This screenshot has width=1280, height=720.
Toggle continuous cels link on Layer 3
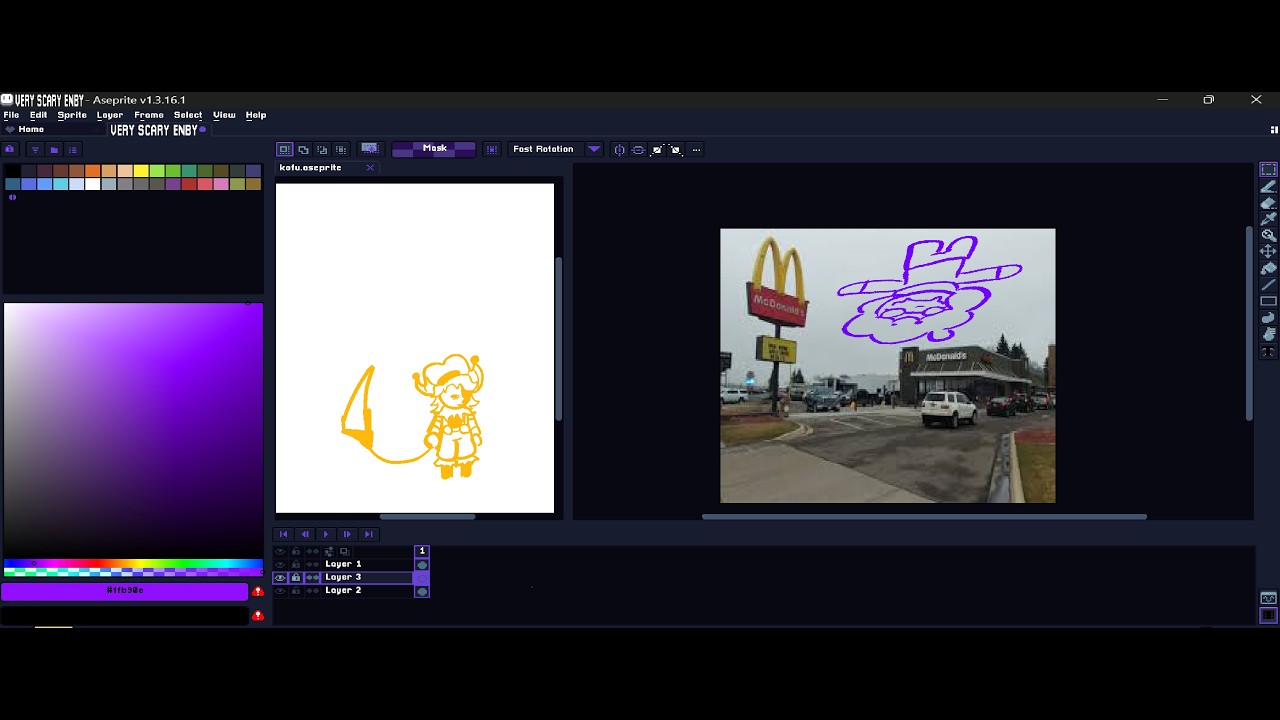click(x=313, y=577)
